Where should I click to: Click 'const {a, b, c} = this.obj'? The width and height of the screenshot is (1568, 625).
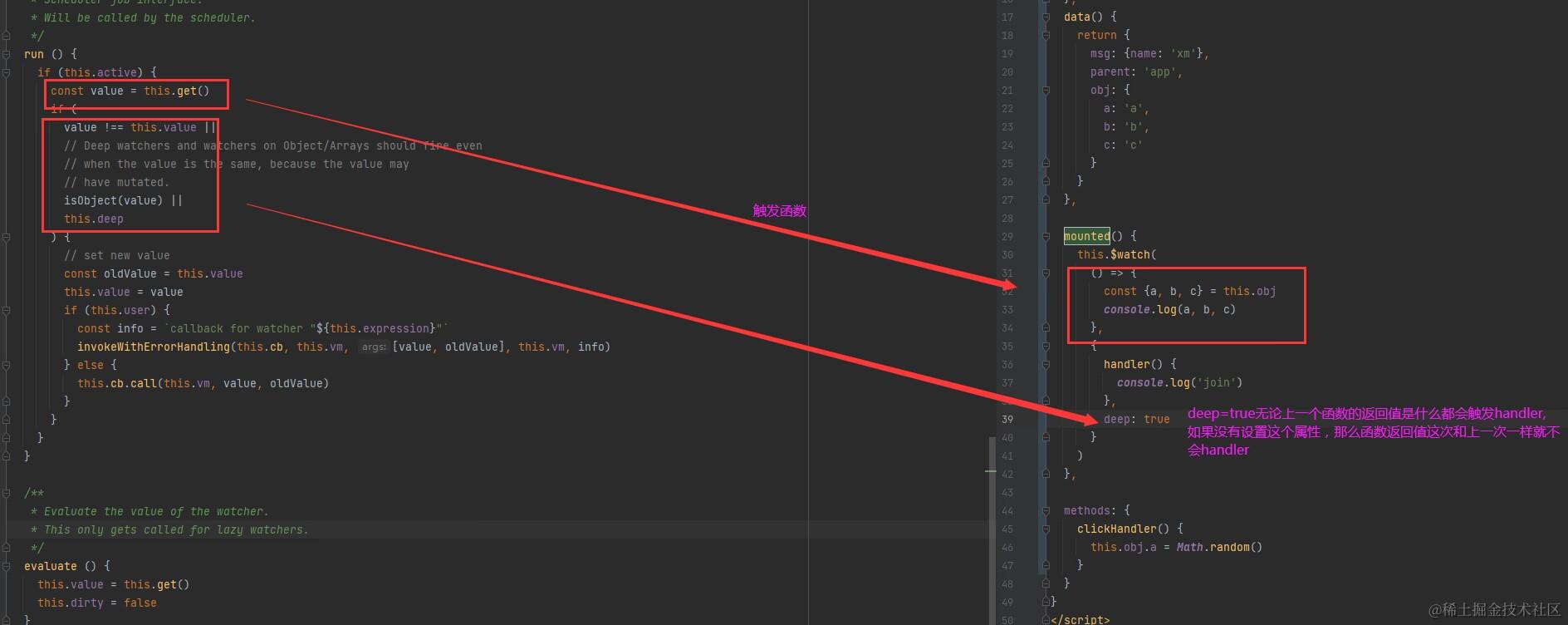(1189, 292)
